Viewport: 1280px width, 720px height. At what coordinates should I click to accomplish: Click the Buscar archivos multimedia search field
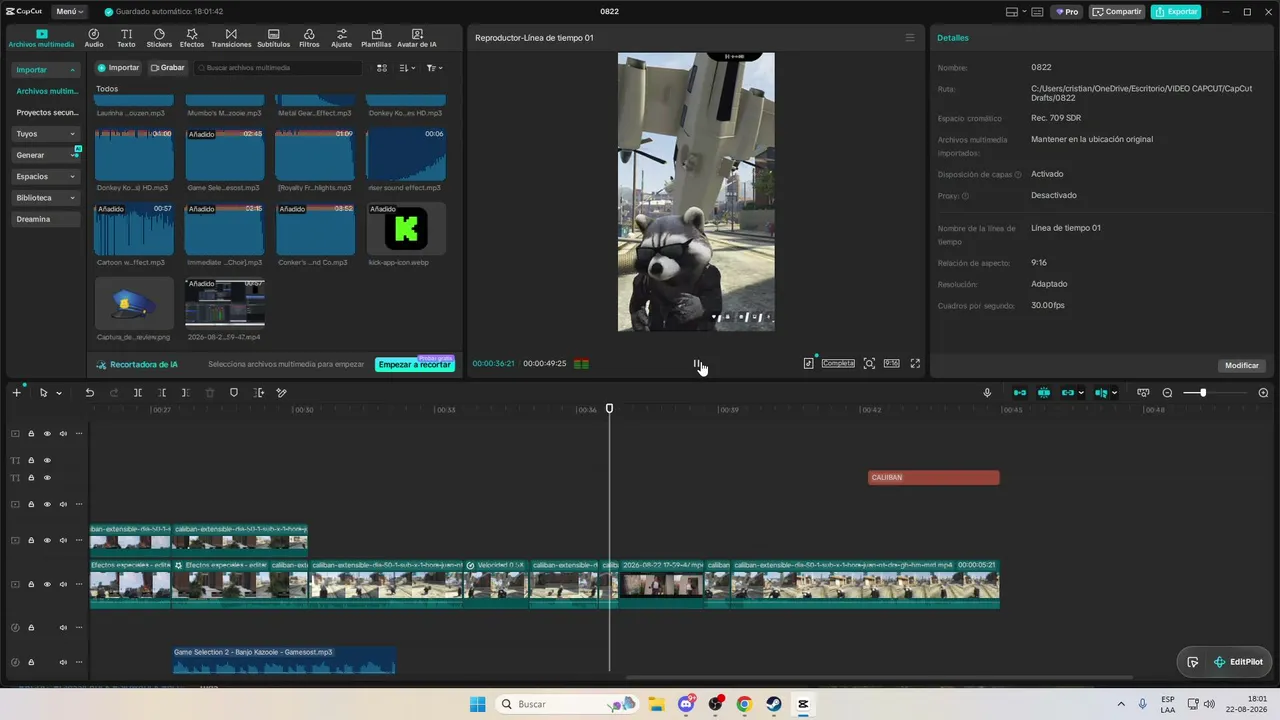(279, 68)
